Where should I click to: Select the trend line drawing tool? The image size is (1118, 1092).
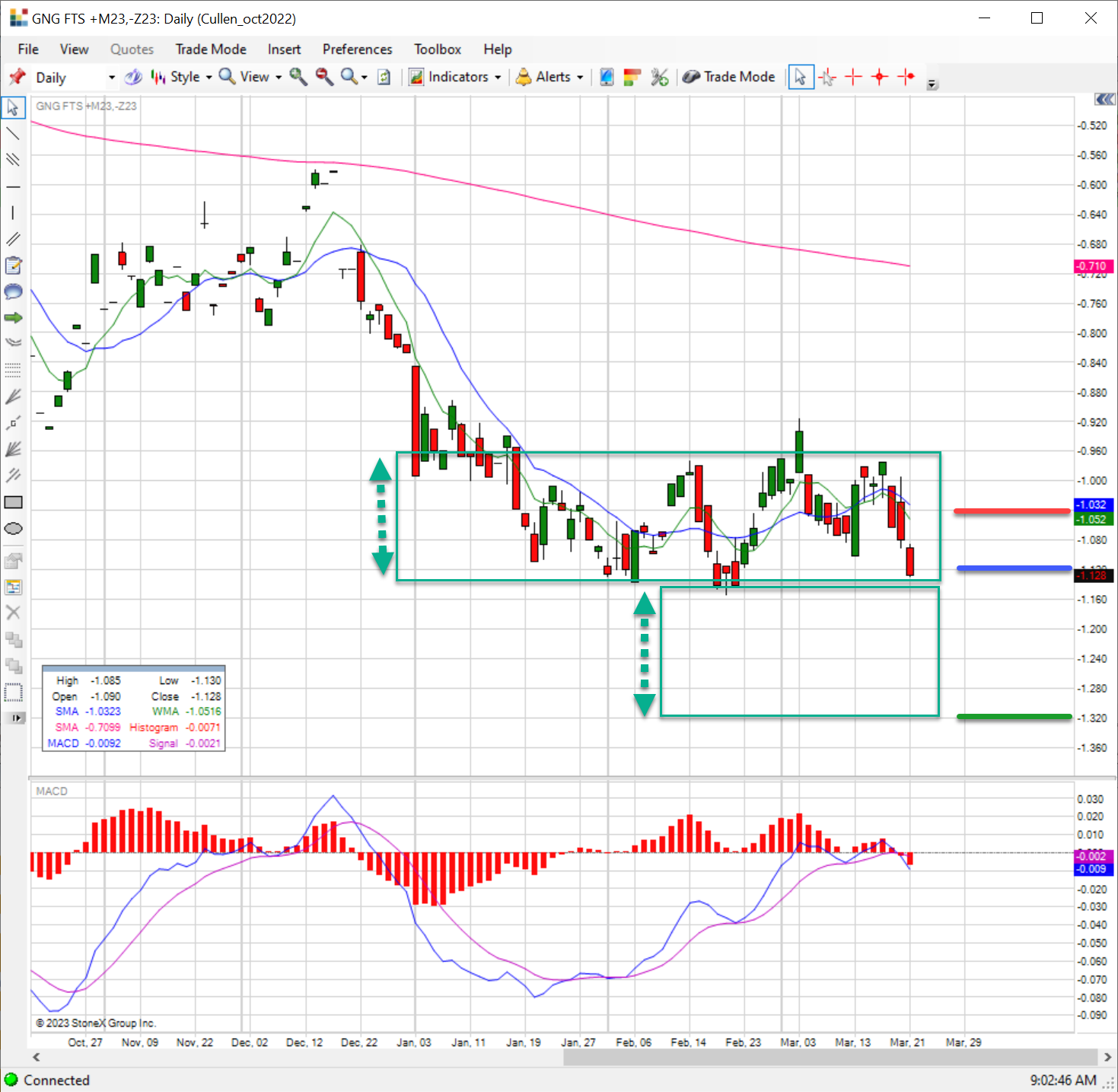13,134
